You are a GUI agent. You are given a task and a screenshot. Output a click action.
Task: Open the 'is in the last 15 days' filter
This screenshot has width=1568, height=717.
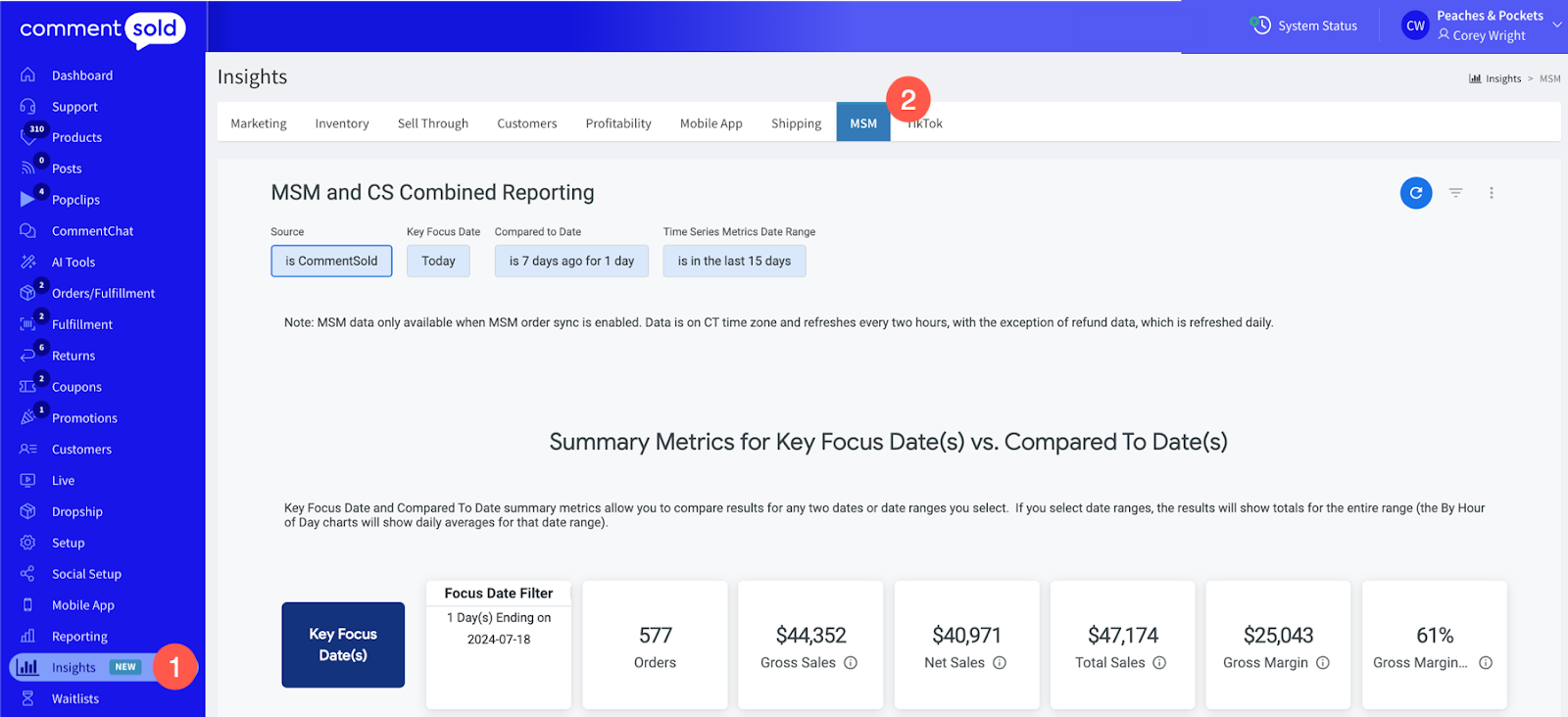coord(734,262)
